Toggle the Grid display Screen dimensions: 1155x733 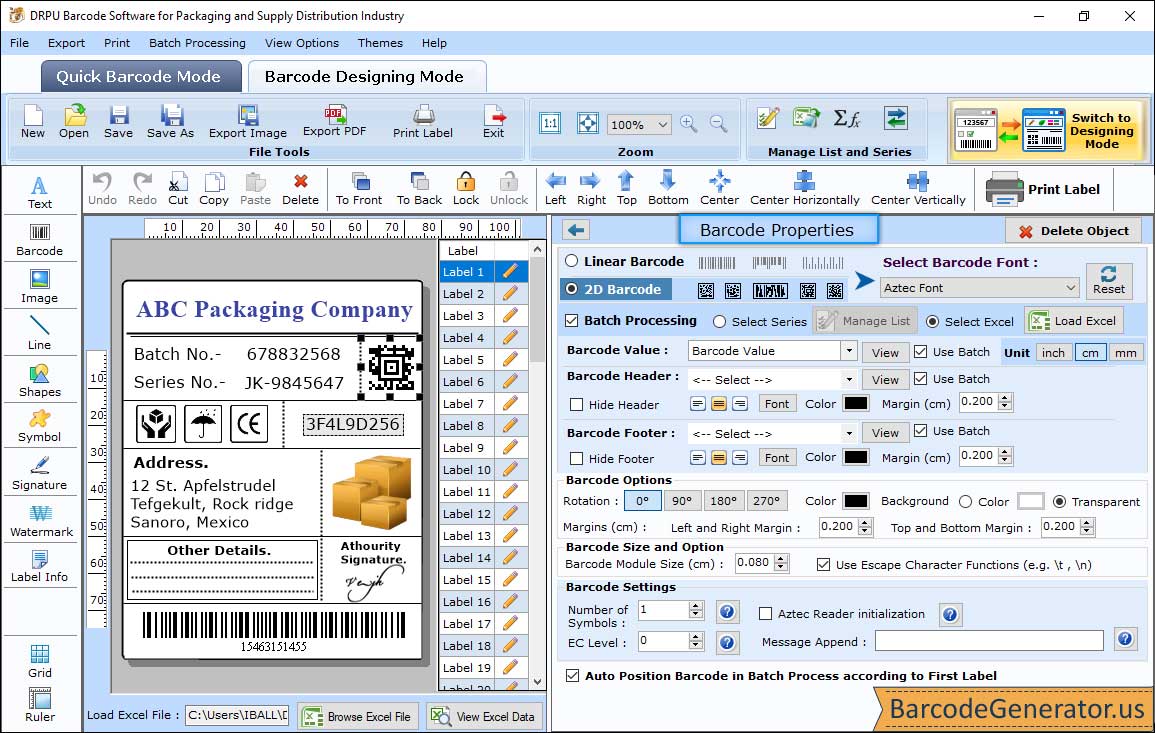(40, 661)
